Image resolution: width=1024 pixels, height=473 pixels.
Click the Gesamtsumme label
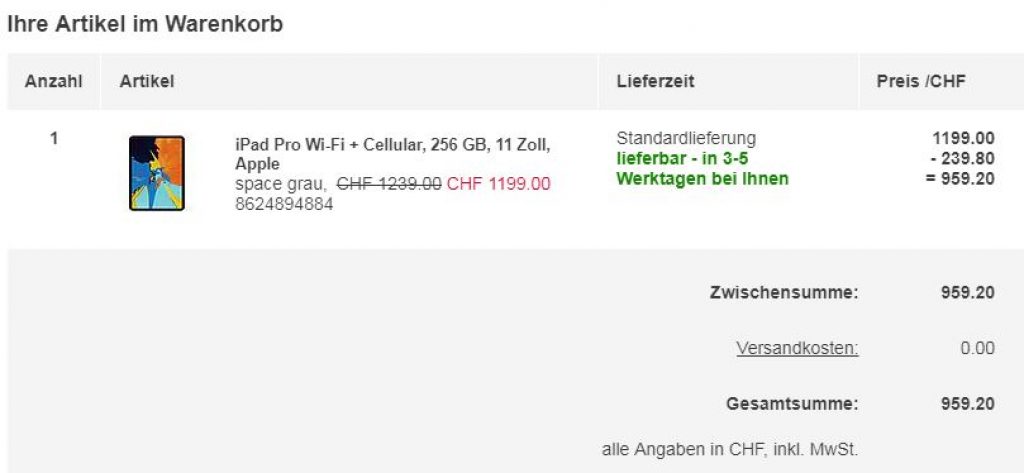[x=792, y=404]
